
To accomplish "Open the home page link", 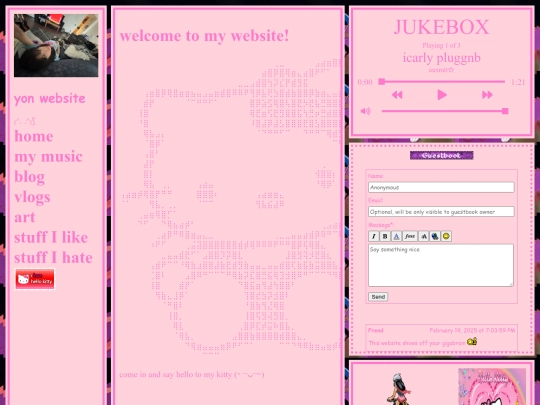I will pyautogui.click(x=34, y=136).
